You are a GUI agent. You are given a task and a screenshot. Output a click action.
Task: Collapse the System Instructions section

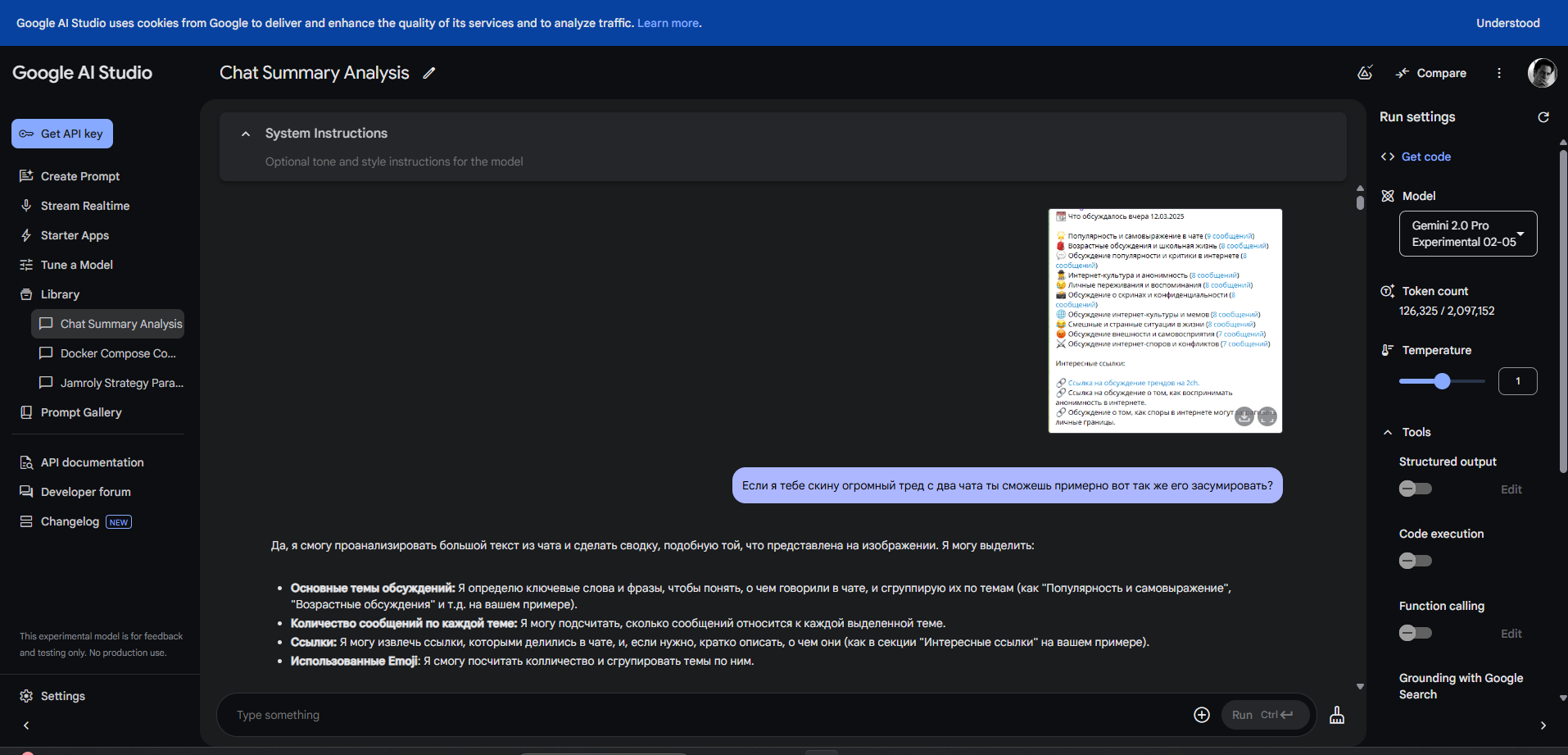(246, 134)
